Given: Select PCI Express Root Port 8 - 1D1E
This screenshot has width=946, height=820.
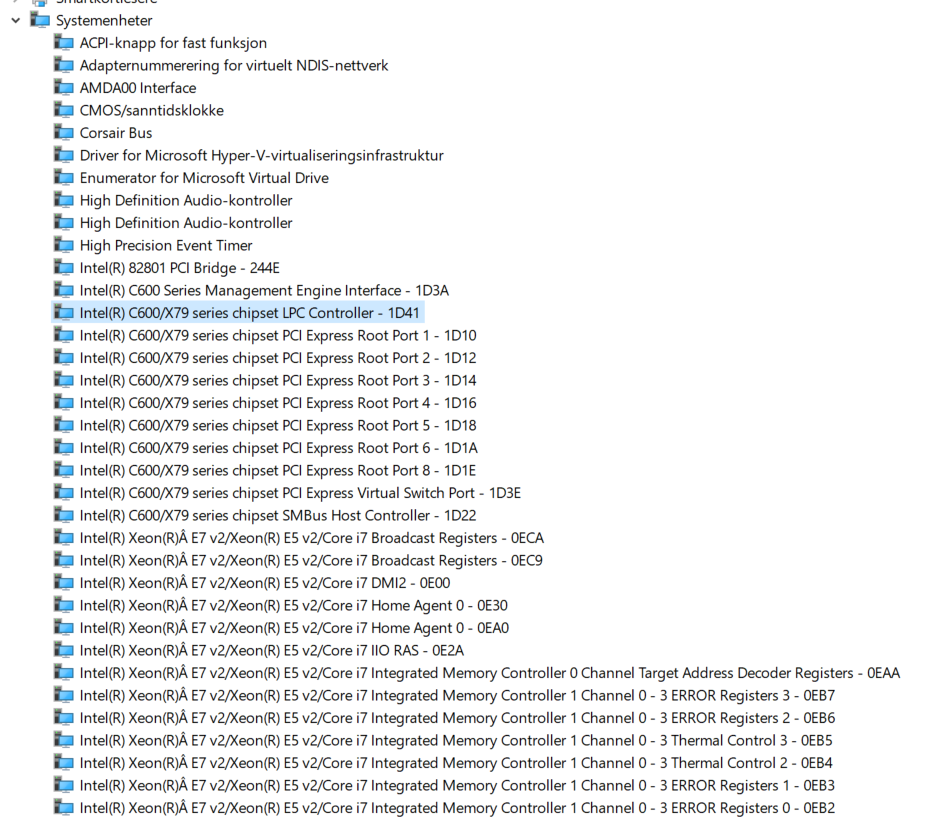Looking at the screenshot, I should pos(278,470).
